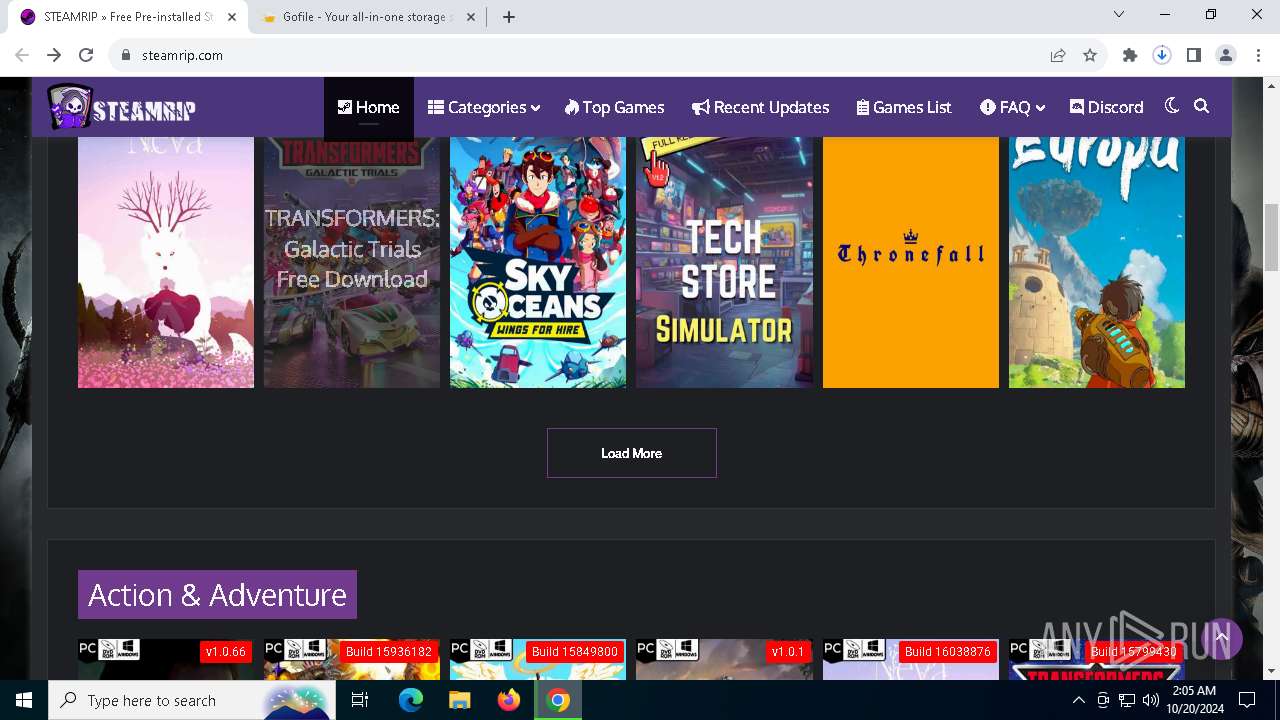Open Chrome side panel icon
Viewport: 1280px width, 720px height.
click(x=1194, y=55)
